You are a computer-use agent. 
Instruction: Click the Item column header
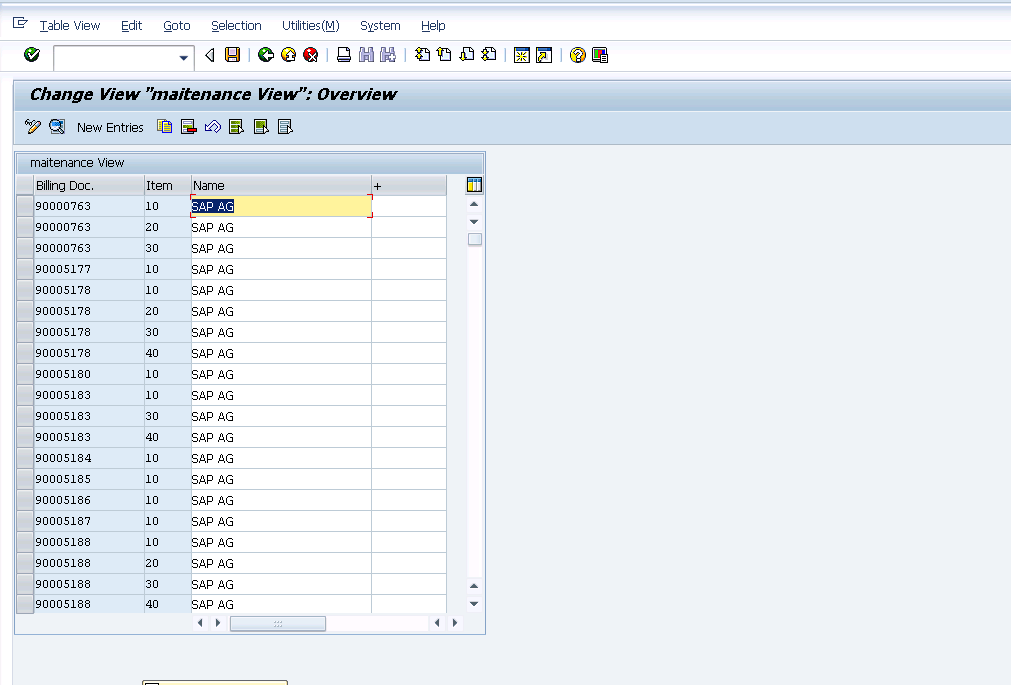click(168, 185)
